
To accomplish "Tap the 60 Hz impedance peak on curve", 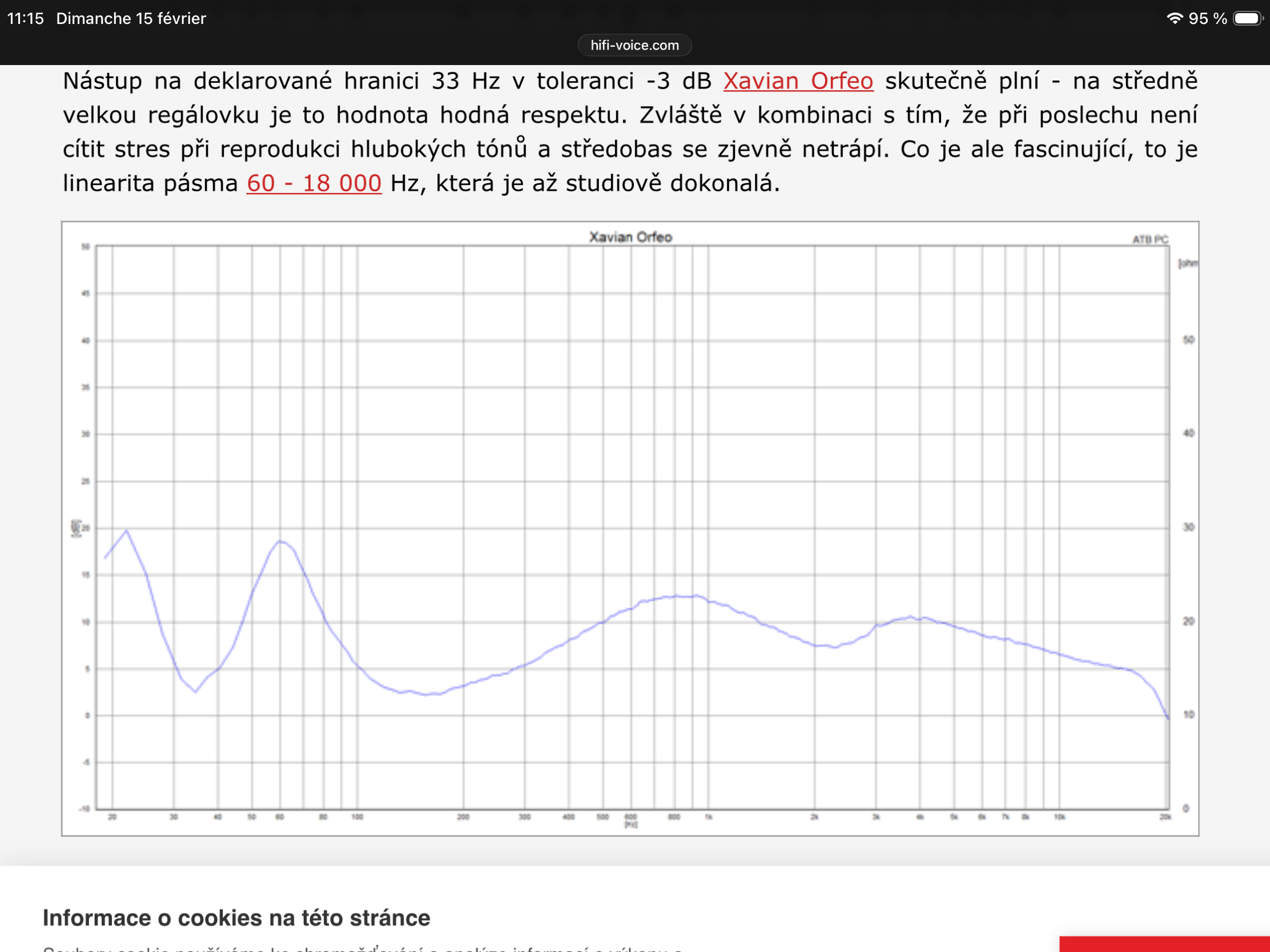I will click(x=280, y=541).
